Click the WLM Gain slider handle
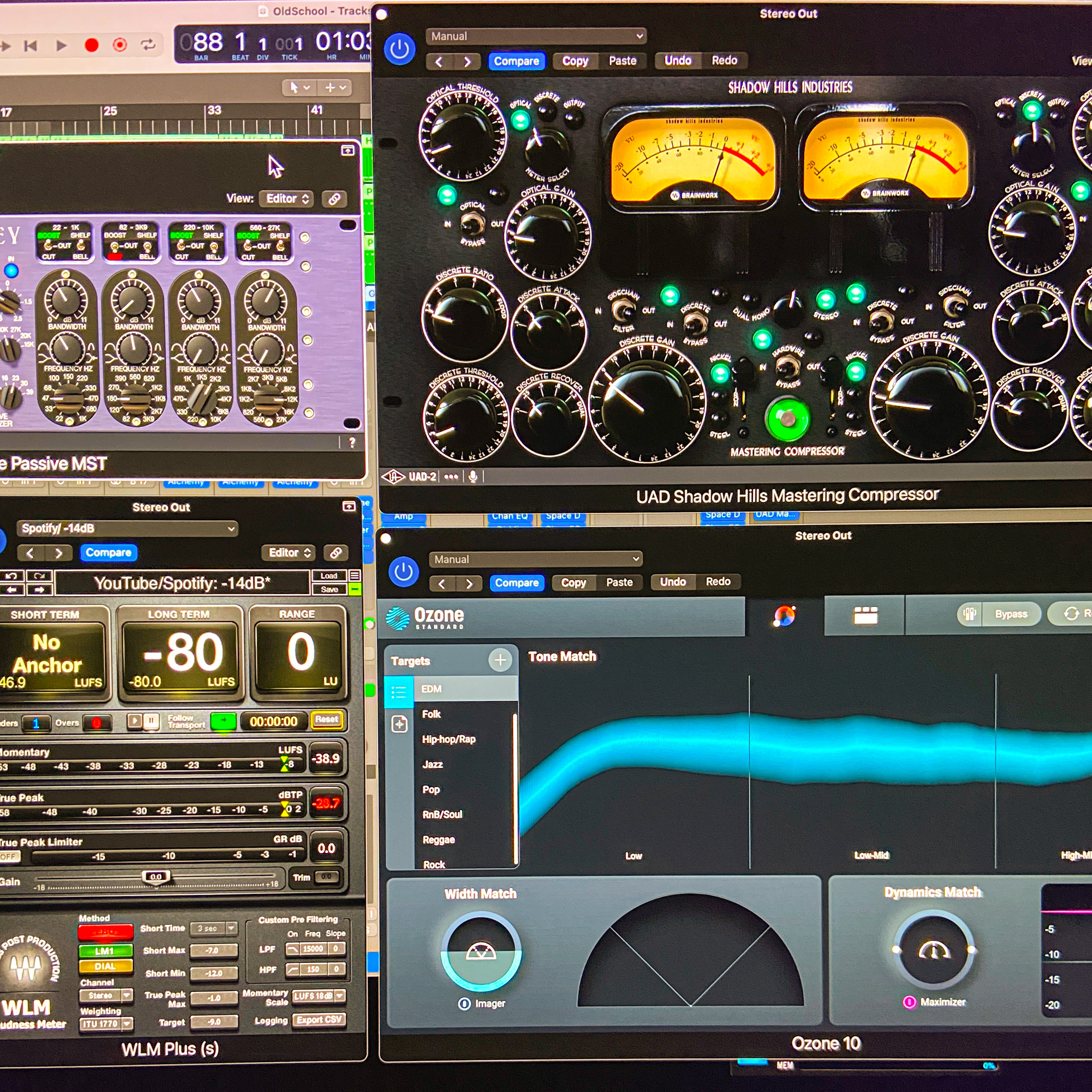1092x1092 pixels. [156, 876]
